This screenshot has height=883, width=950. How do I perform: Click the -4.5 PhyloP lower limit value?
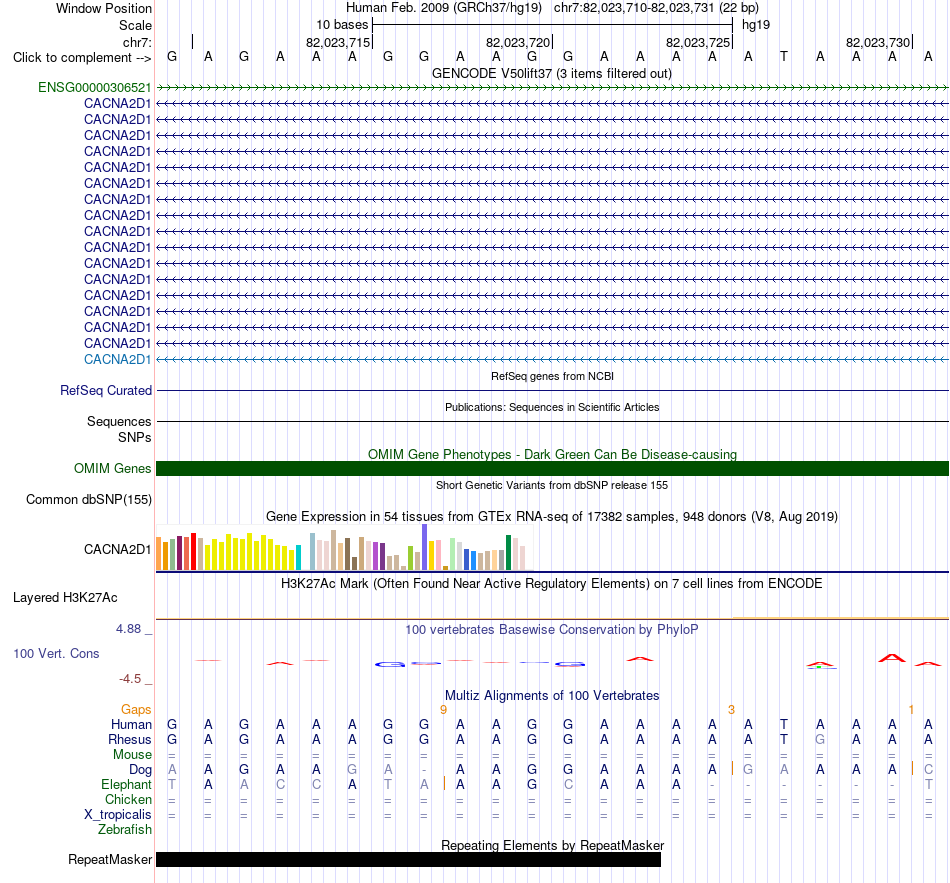click(130, 679)
